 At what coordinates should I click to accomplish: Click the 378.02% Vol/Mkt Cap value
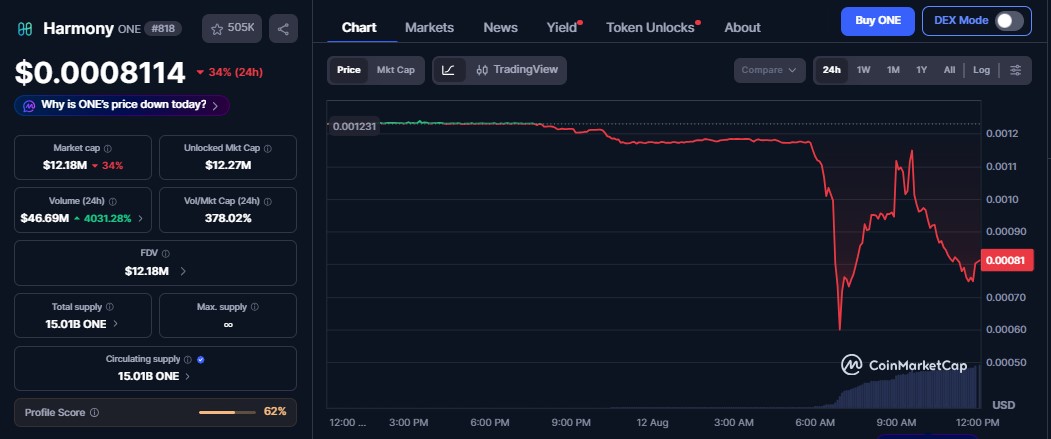[x=228, y=218]
